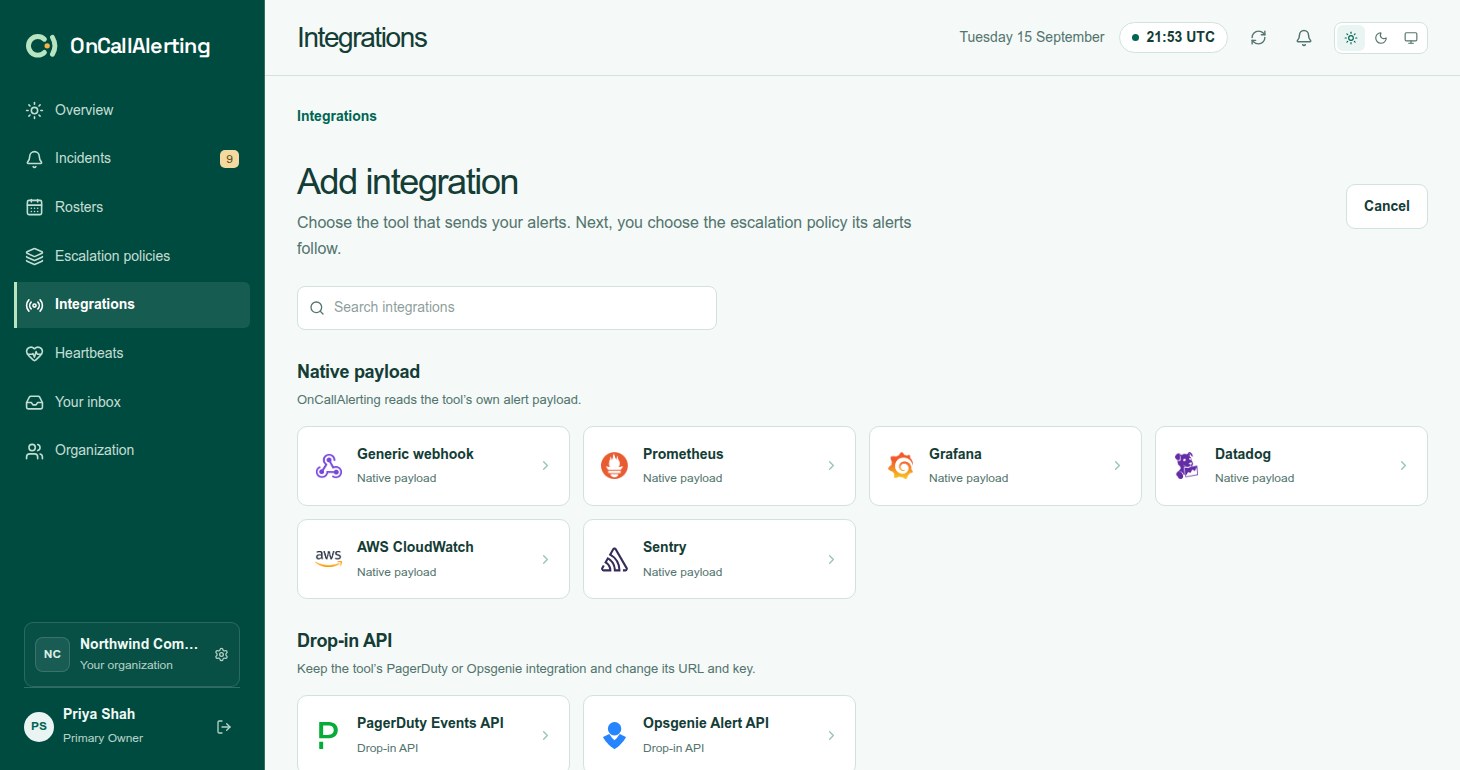This screenshot has height=770, width=1460.
Task: Click the chevron on Generic webhook card
Action: (545, 466)
